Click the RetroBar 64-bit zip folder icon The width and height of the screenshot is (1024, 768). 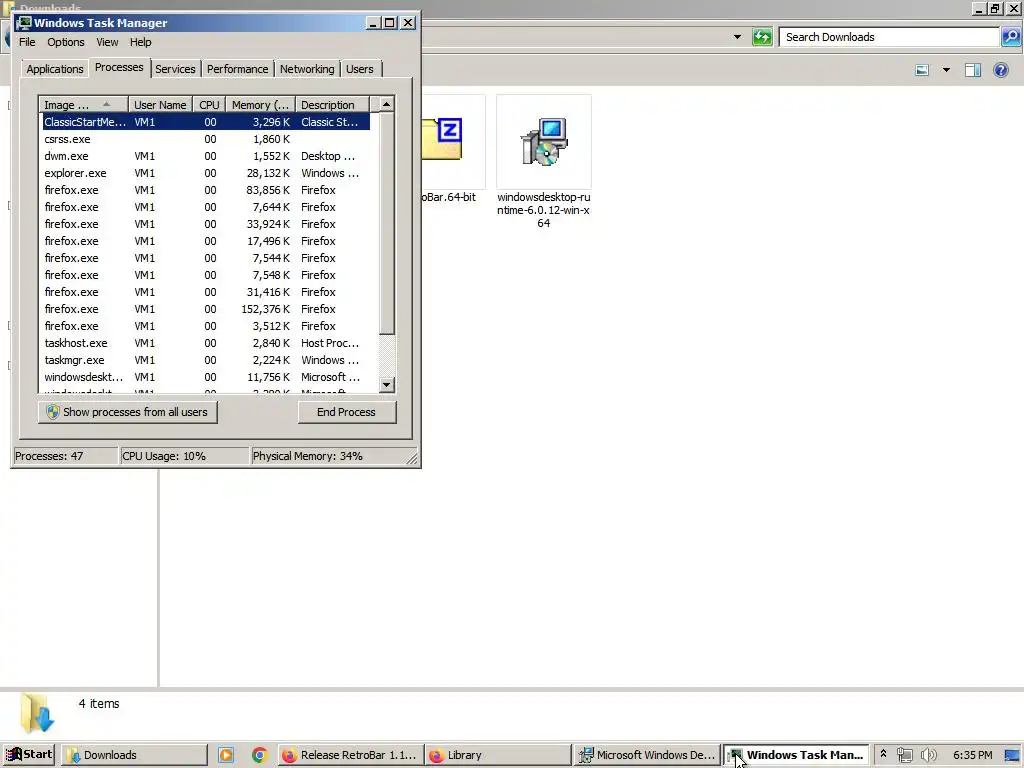[442, 139]
